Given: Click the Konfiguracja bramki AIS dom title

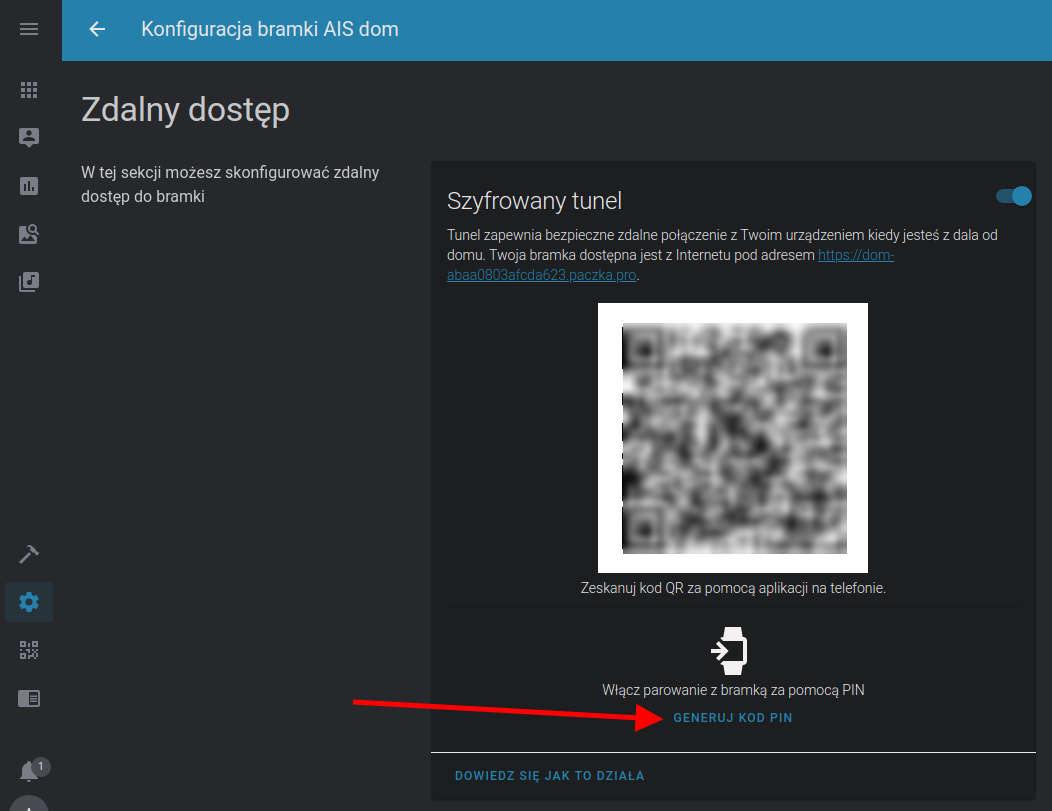Looking at the screenshot, I should 270,29.
